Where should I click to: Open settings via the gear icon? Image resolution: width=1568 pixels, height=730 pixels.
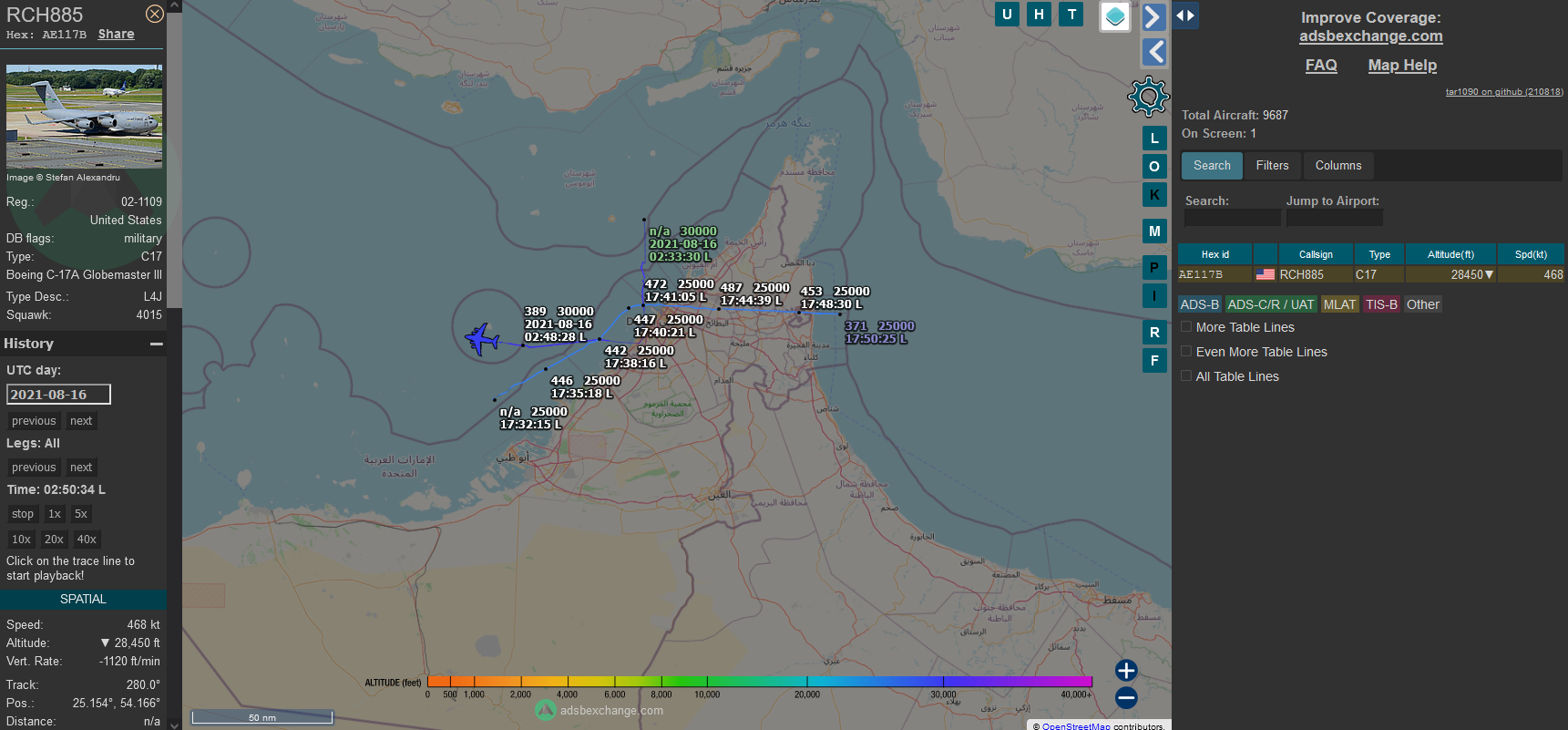[x=1148, y=96]
